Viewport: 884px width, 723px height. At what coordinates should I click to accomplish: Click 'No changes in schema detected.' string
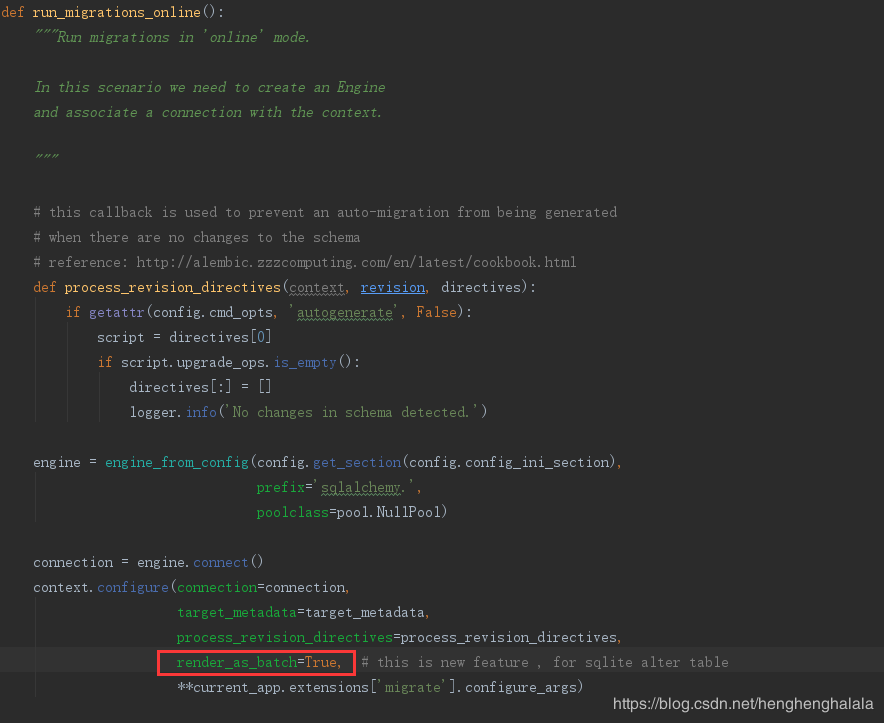[353, 412]
